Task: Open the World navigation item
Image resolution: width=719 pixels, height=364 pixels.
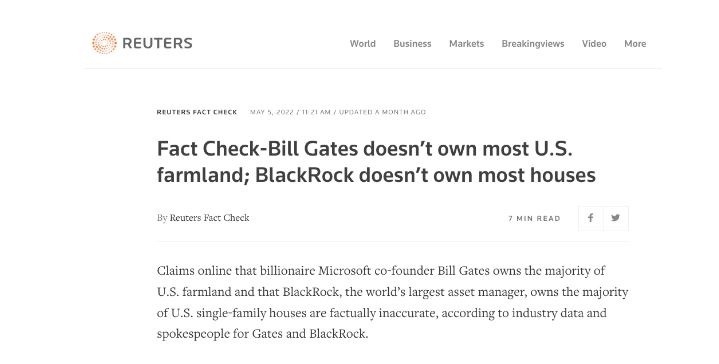Action: (x=362, y=44)
